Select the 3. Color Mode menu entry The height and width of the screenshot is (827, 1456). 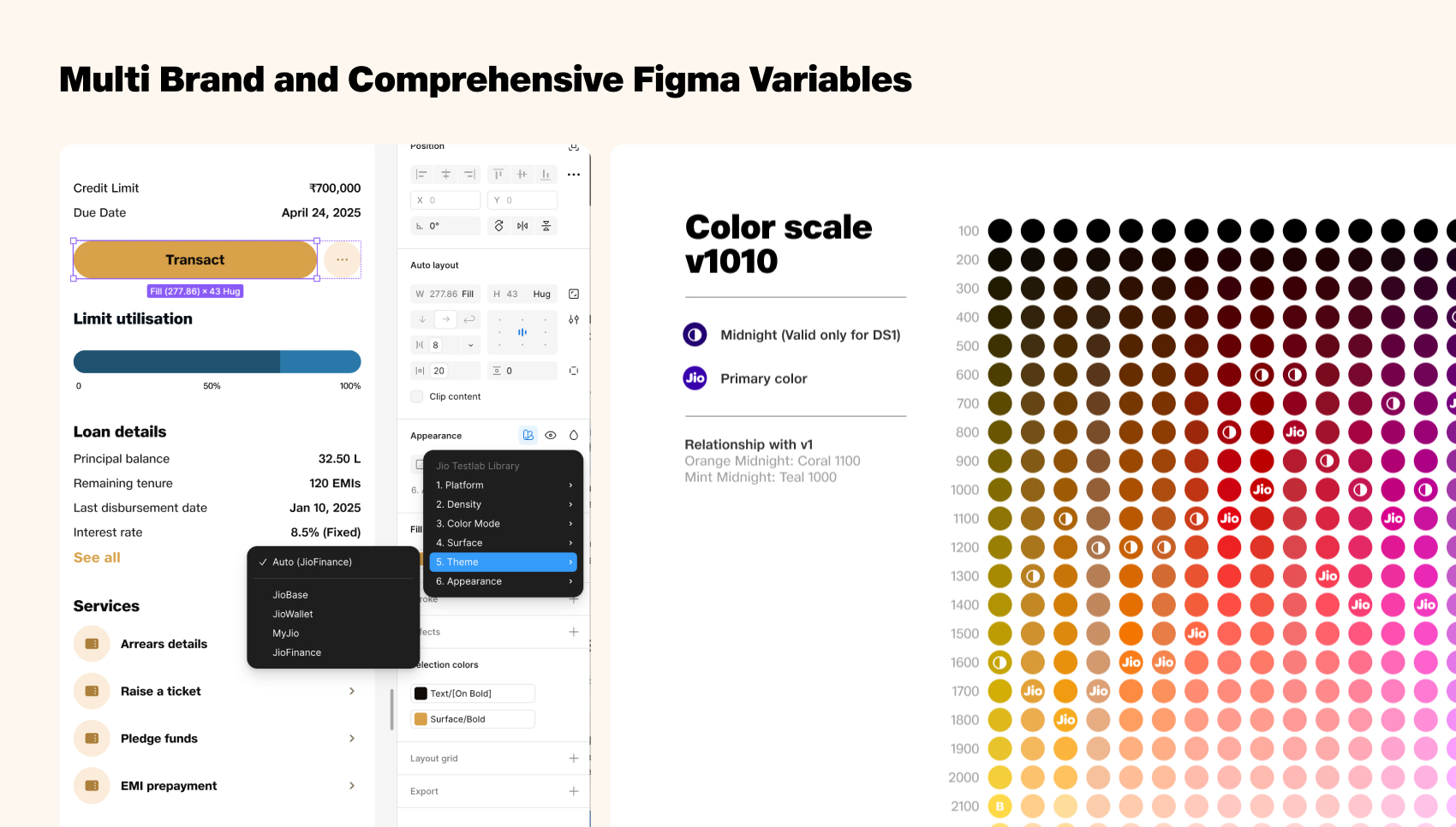(x=503, y=524)
